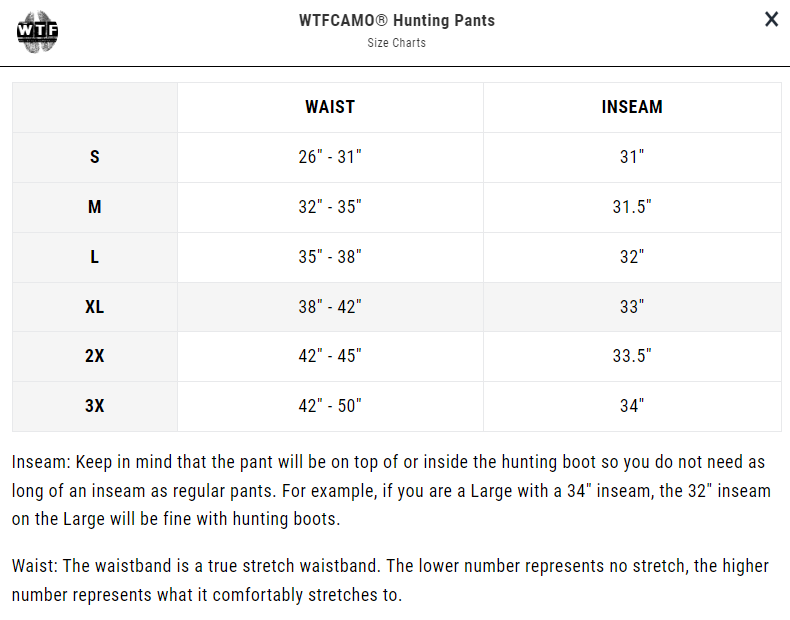Viewport: 790px width, 620px height.
Task: Click the 38" - 42" waist cell
Action: 330,307
